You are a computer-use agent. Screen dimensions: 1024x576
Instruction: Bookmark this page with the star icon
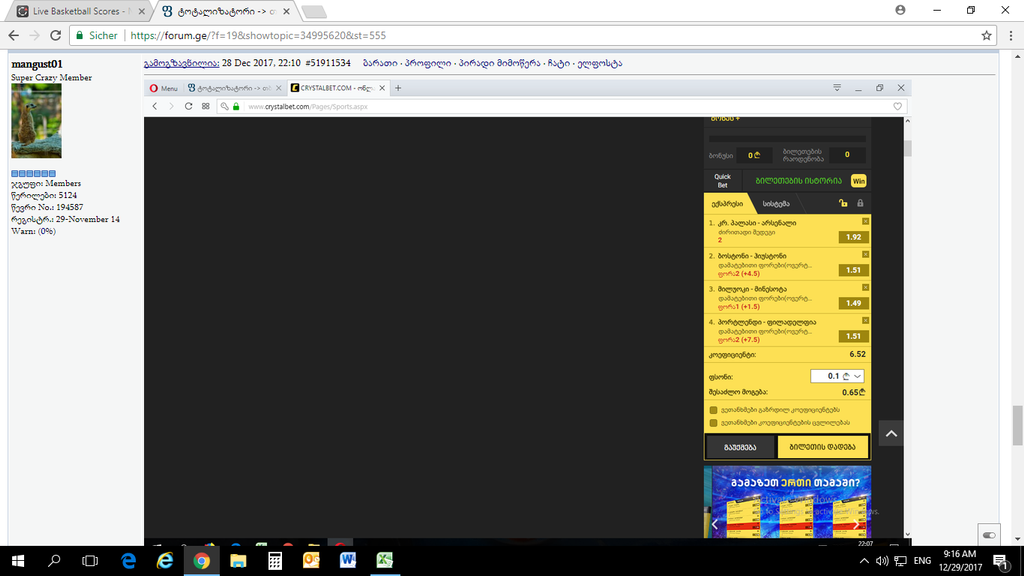point(986,35)
